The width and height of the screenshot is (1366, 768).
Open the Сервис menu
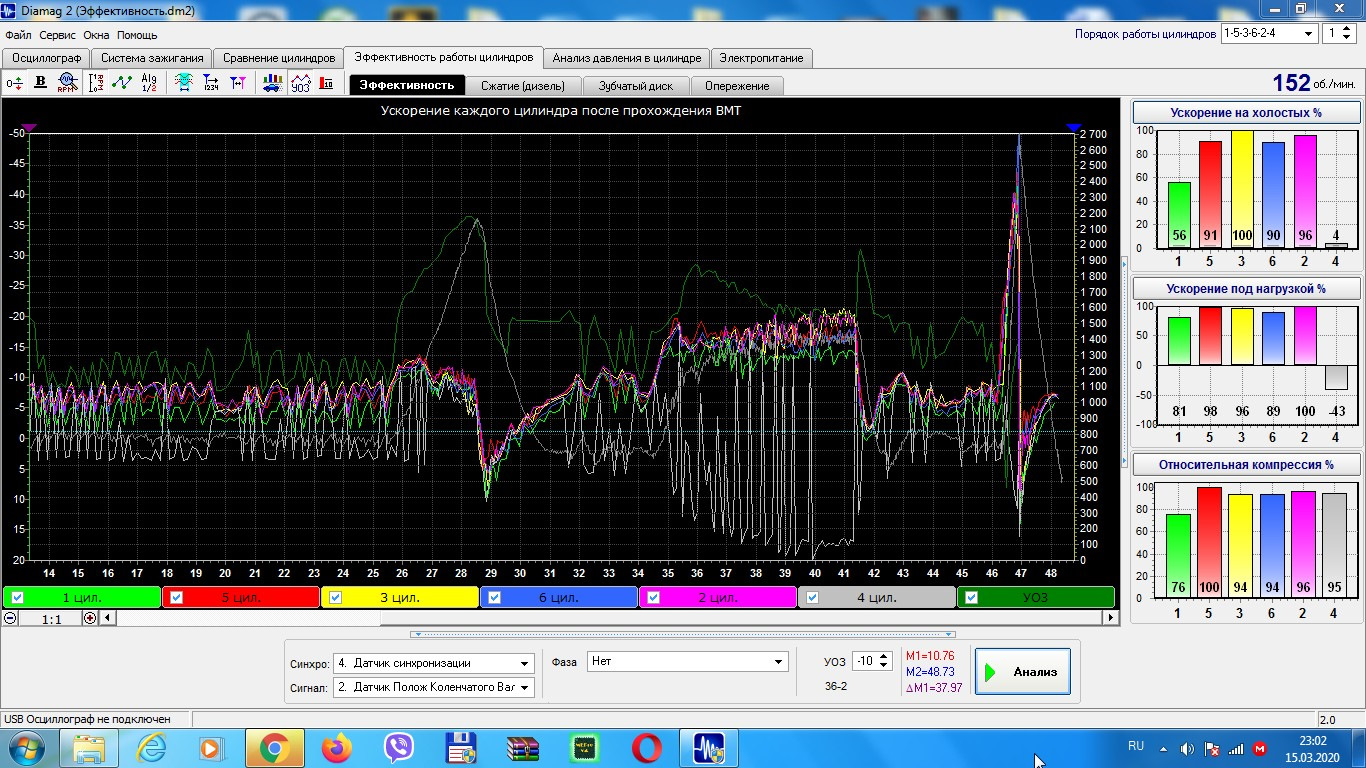click(58, 35)
